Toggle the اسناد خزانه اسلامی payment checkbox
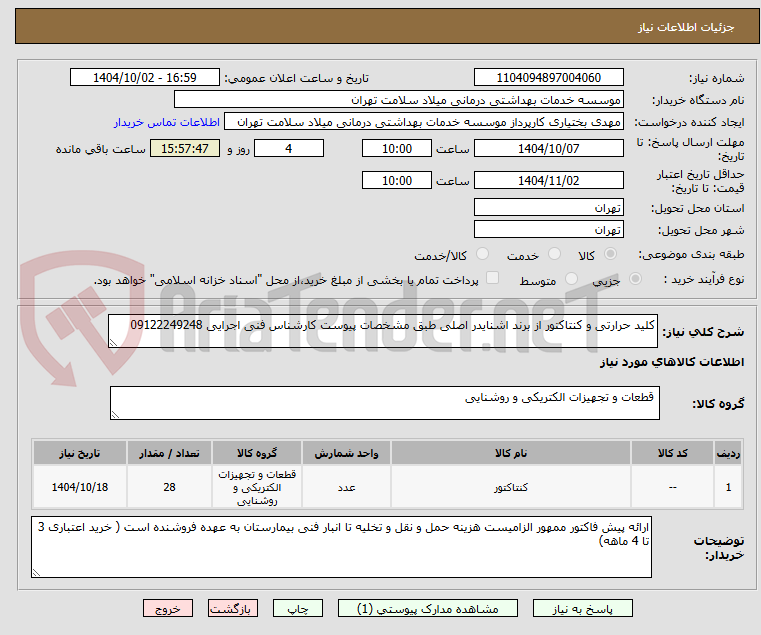The image size is (761, 635). pyautogui.click(x=492, y=278)
